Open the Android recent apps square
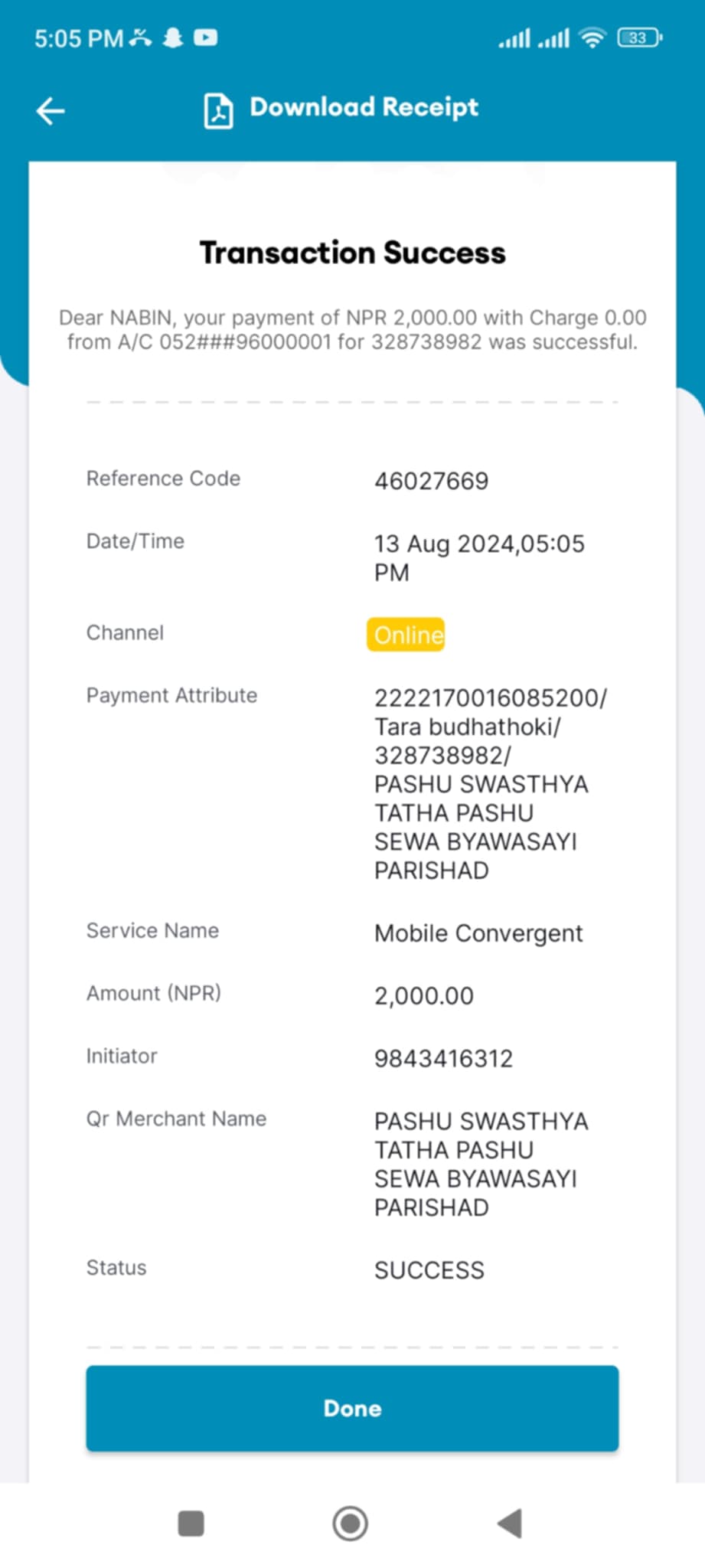 (191, 1523)
